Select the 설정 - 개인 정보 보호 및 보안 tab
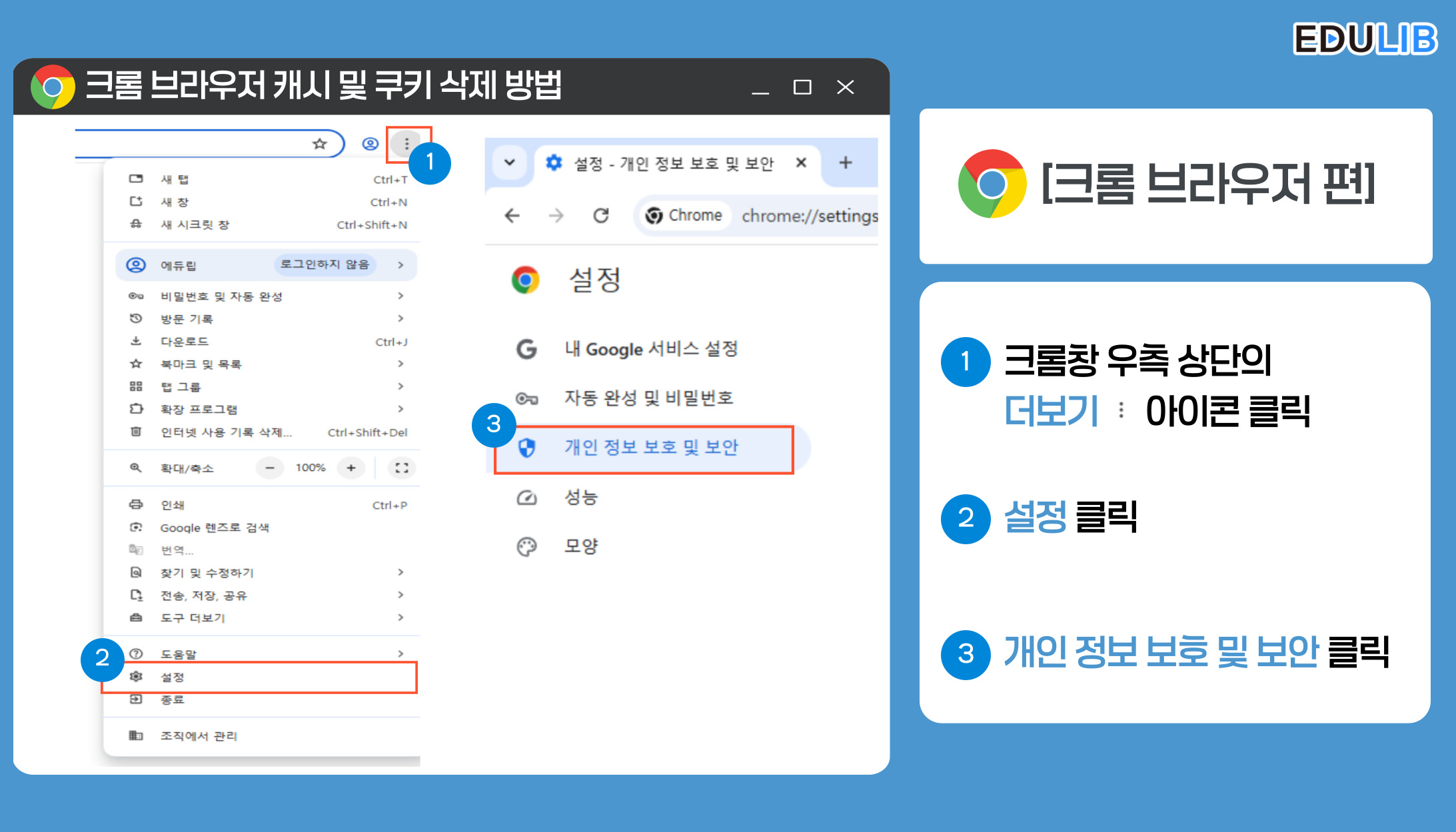Image resolution: width=1456 pixels, height=832 pixels. [676, 163]
